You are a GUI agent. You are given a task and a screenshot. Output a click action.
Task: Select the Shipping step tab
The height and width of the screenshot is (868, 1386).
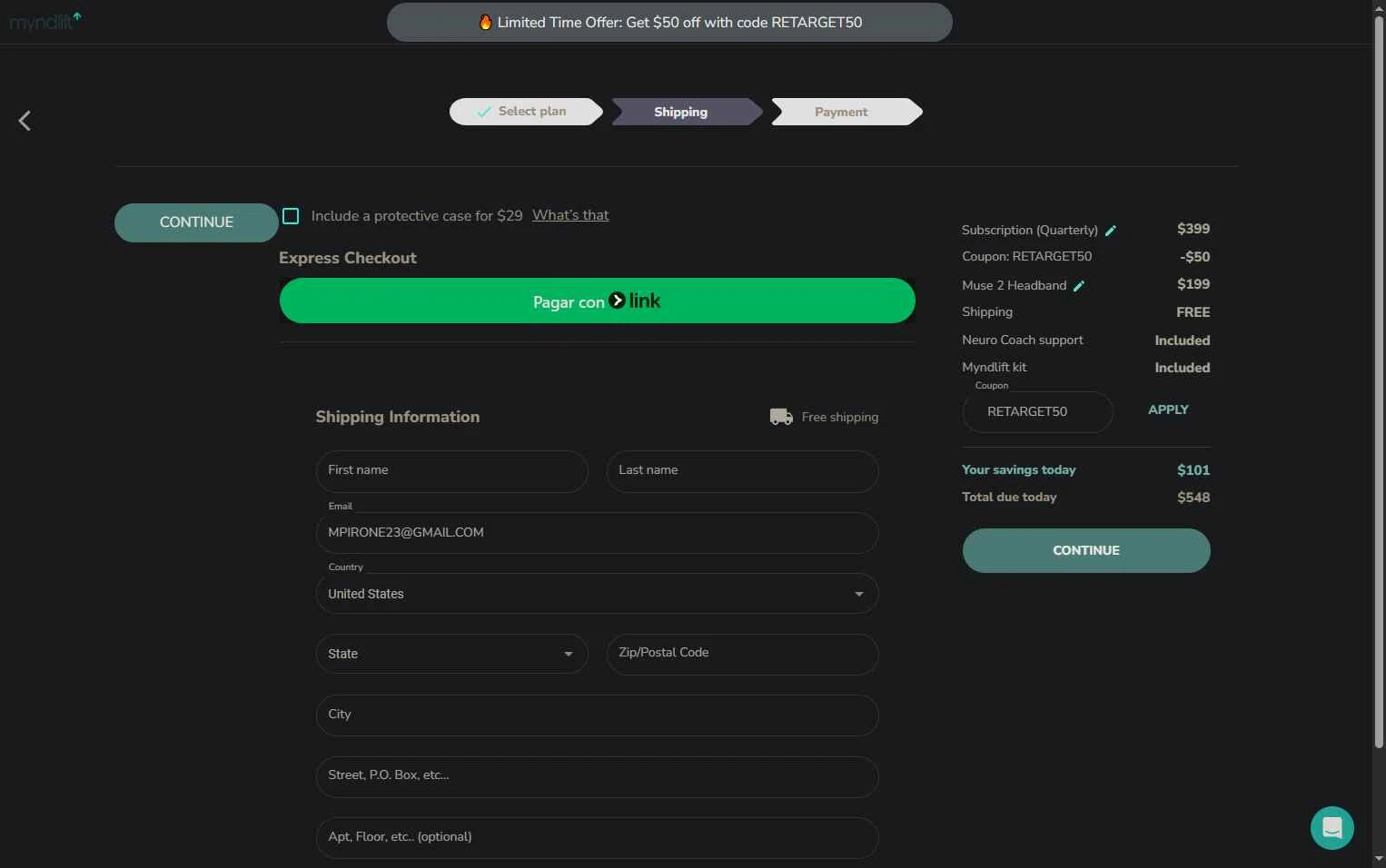[687, 112]
